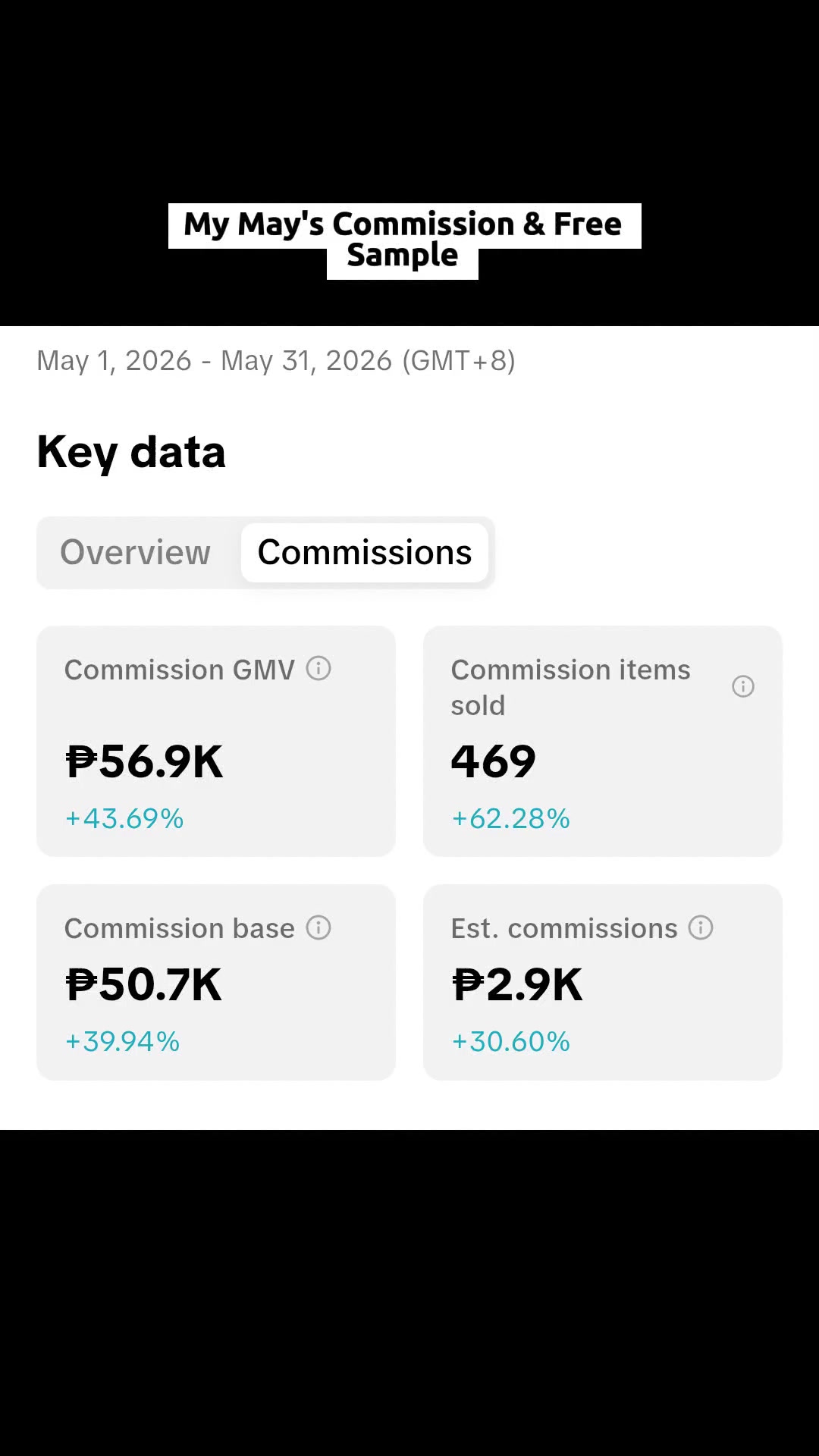Tap the +62.28% items sold change
The image size is (819, 1456).
(511, 819)
